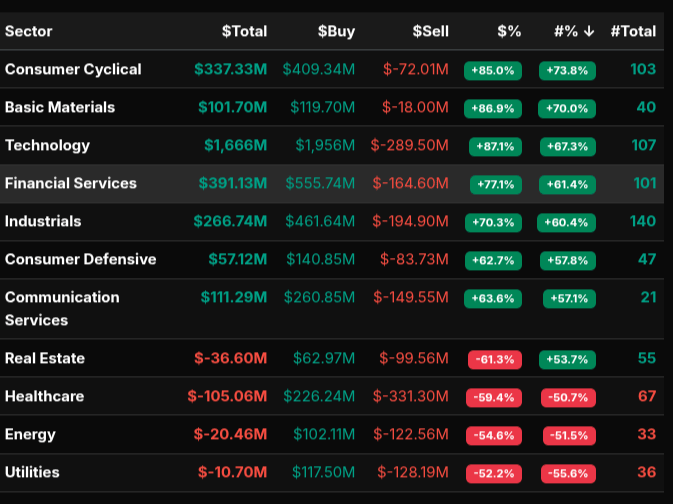Screen dimensions: 673x504
Task: Click the -61.3% red badge for Real Estate
Action: (495, 359)
